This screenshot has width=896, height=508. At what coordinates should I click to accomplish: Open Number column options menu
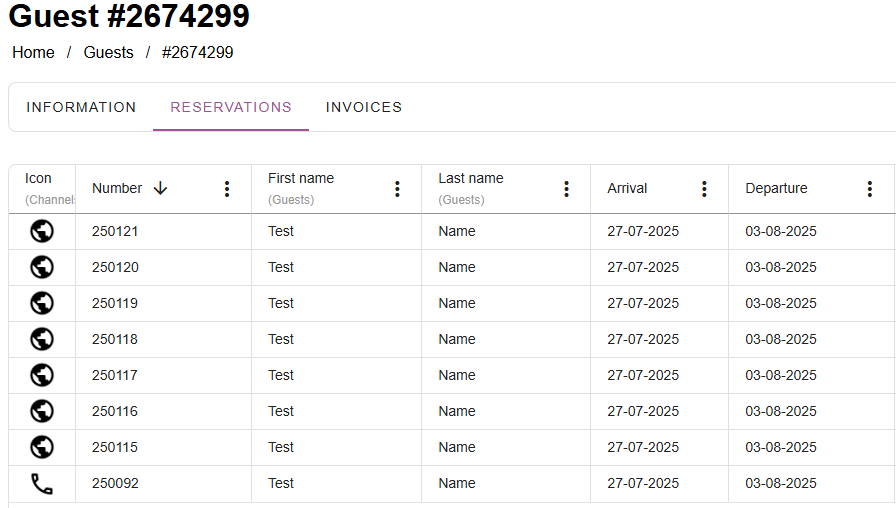pos(227,189)
